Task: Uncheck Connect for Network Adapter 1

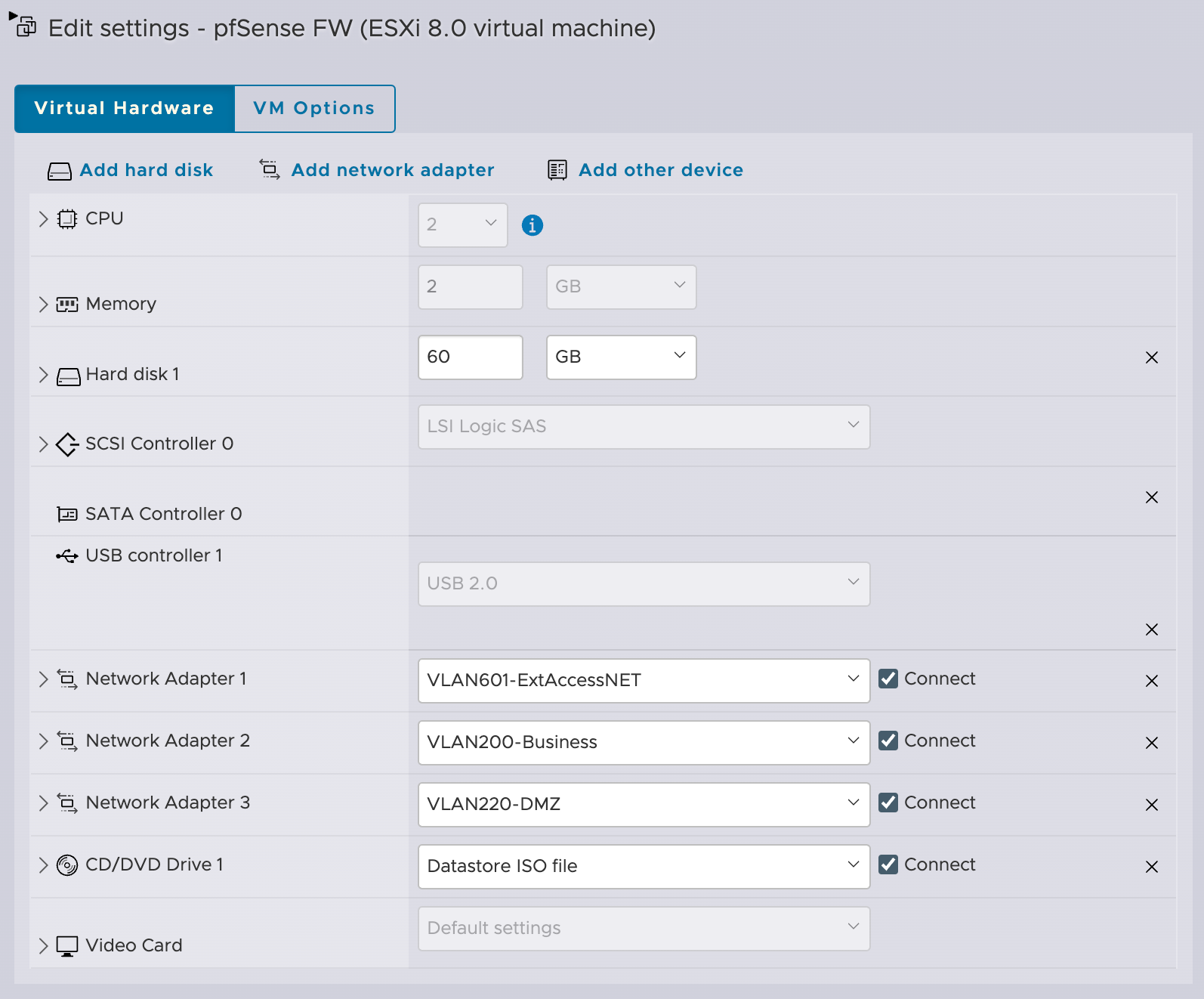Action: click(x=889, y=679)
